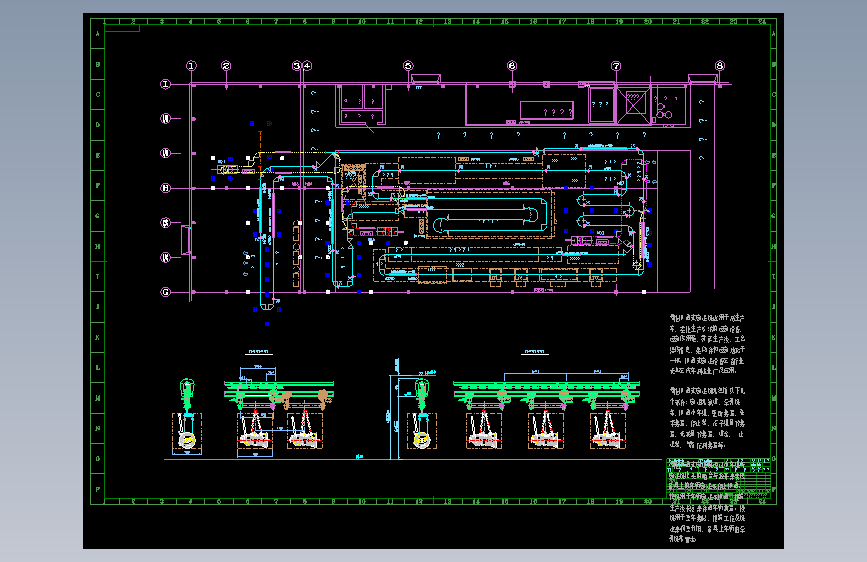Select column axis bubble 1
867x562 pixels.
[x=191, y=66]
